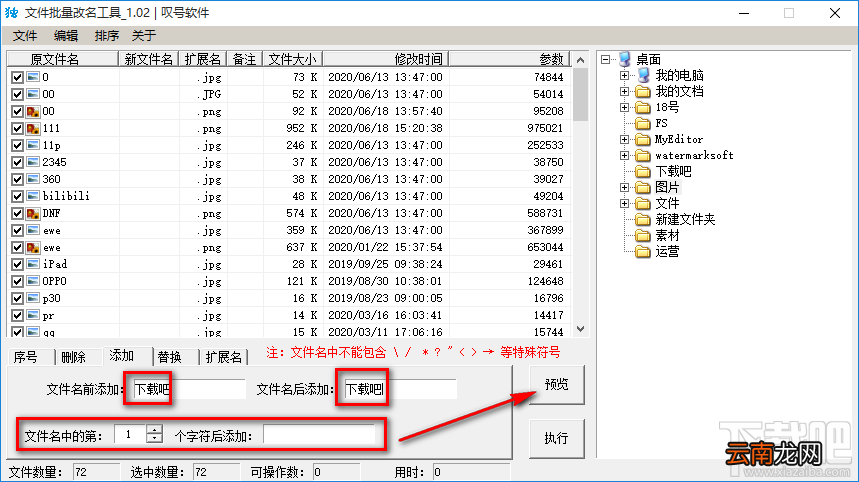Increase the character position spinner
This screenshot has width=859, height=482.
[x=154, y=430]
